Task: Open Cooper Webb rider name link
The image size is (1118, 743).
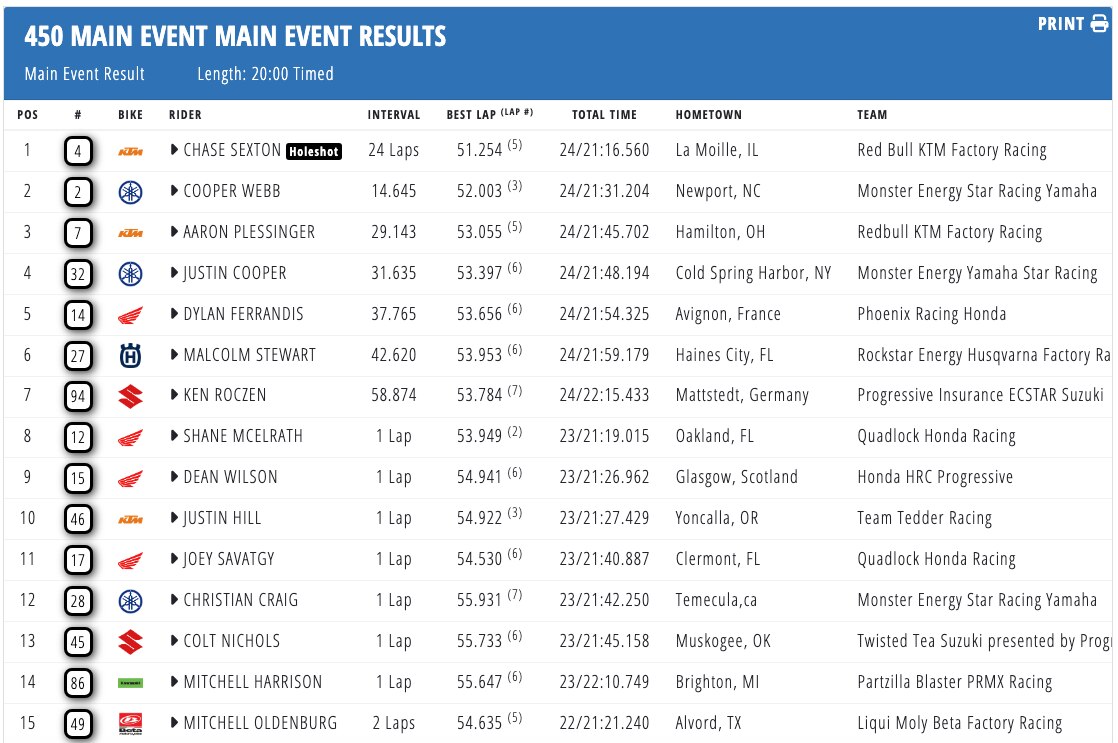Action: (x=232, y=191)
